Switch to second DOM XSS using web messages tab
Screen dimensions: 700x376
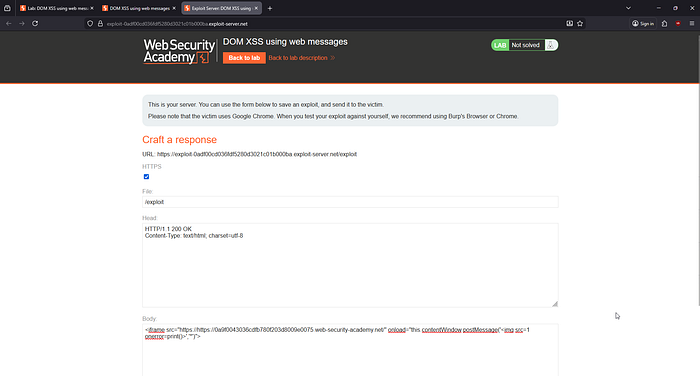coord(138,8)
